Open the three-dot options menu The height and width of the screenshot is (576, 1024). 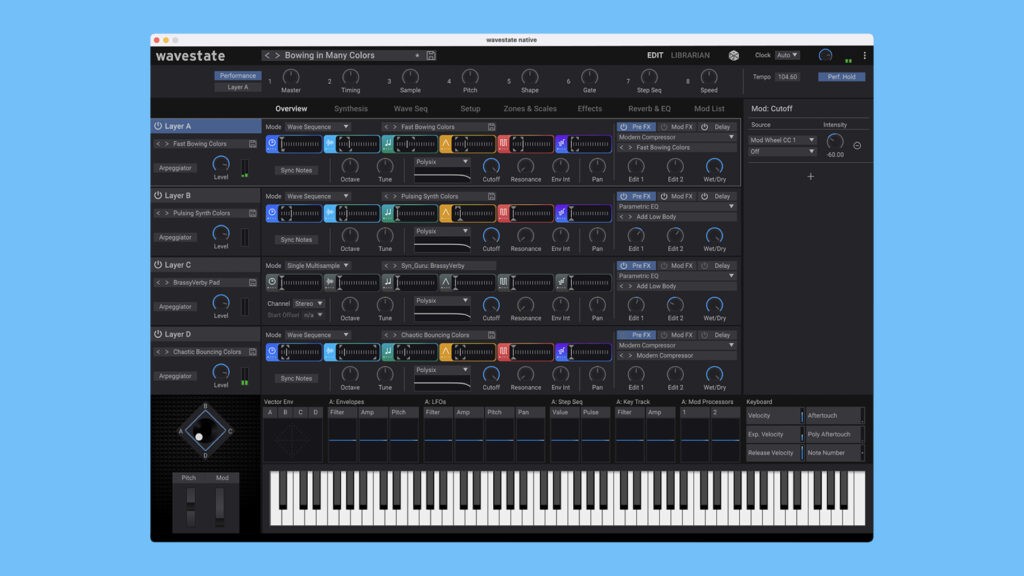coord(865,56)
